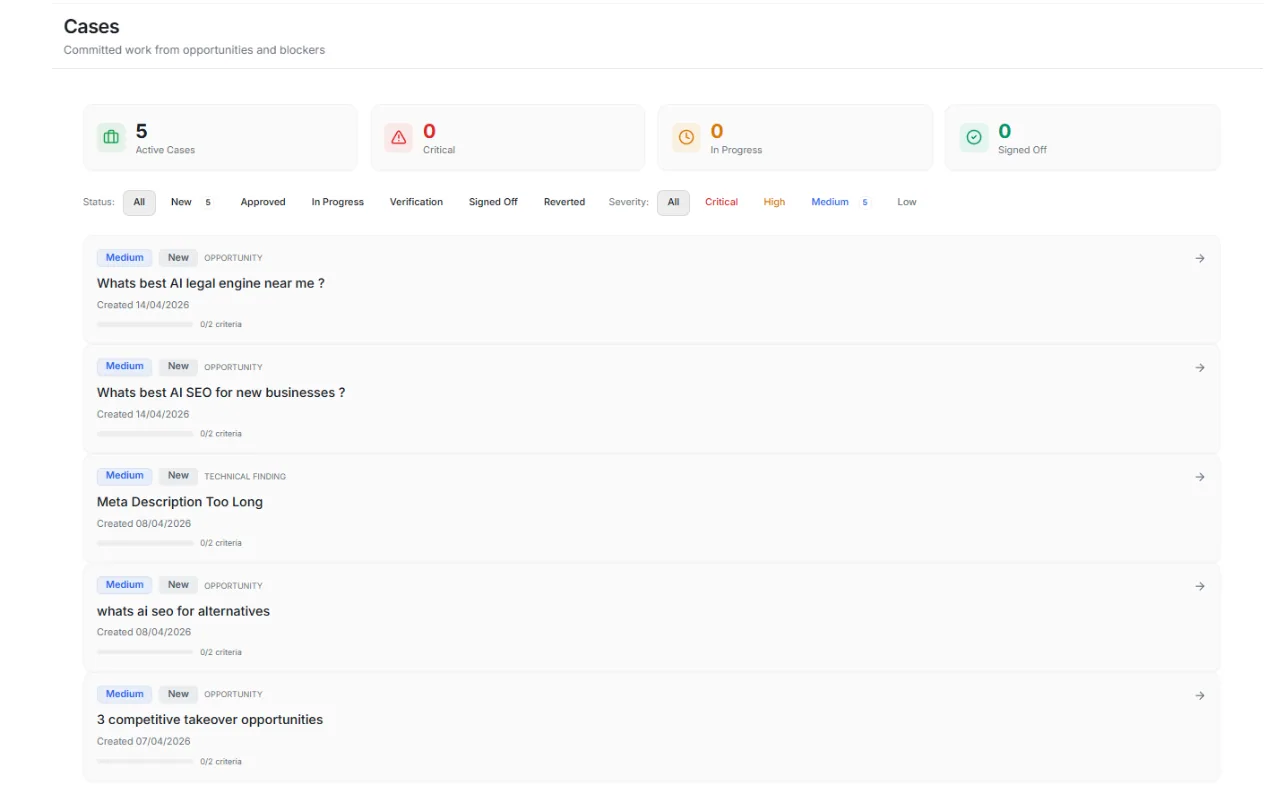Select the All severity filter
Screen dimensions: 1280x800
coord(673,202)
